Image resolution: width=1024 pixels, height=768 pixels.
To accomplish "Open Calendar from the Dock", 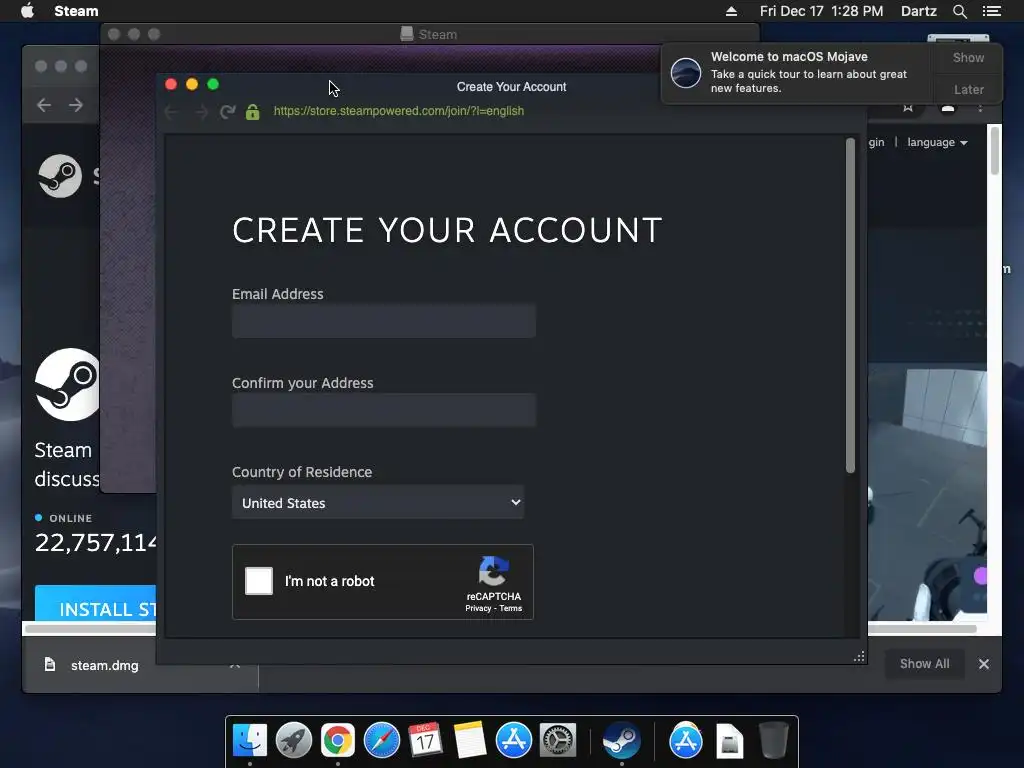I will (x=425, y=740).
